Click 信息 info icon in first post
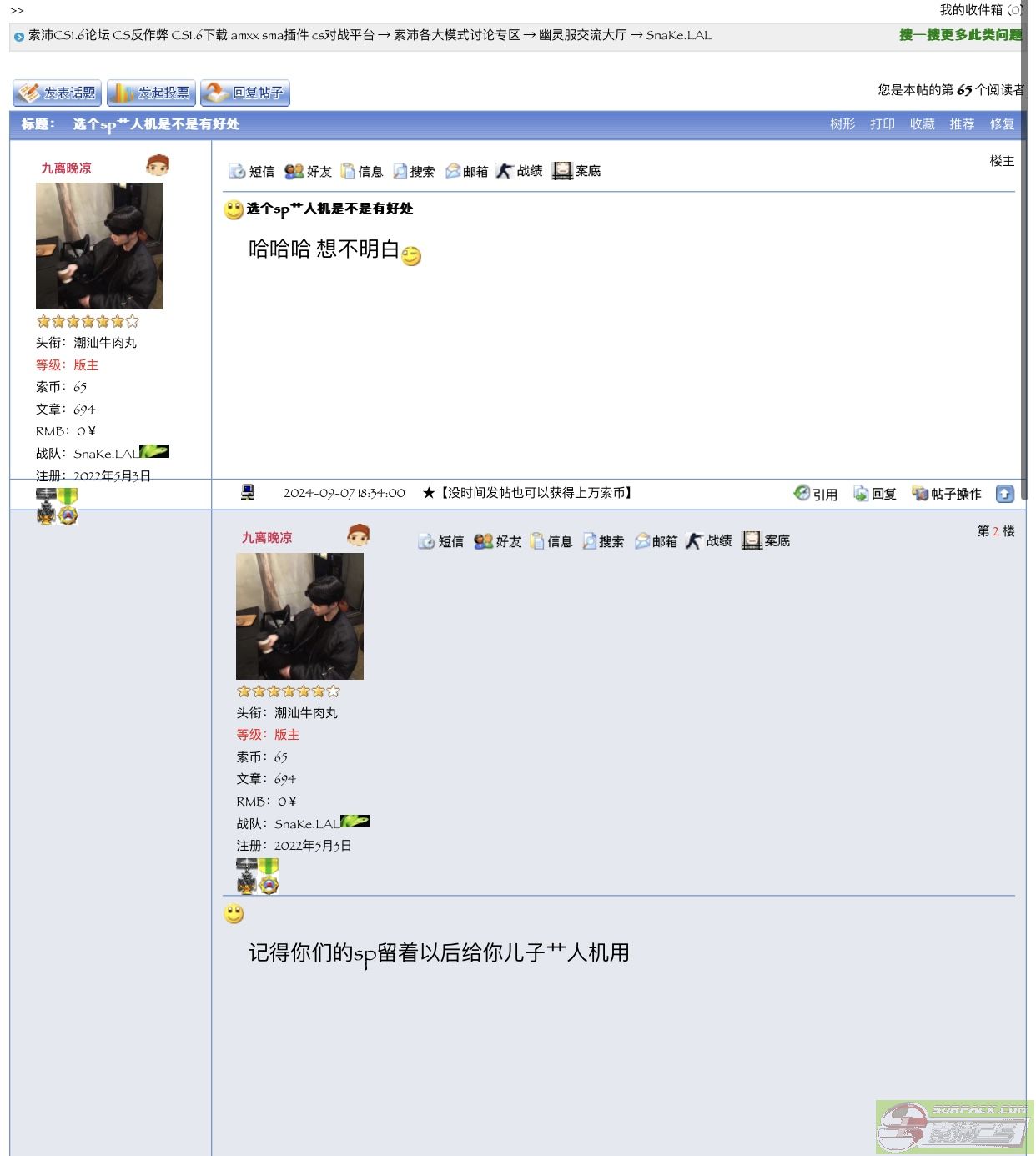Screen dimensions: 1036x1156 pyautogui.click(x=362, y=171)
